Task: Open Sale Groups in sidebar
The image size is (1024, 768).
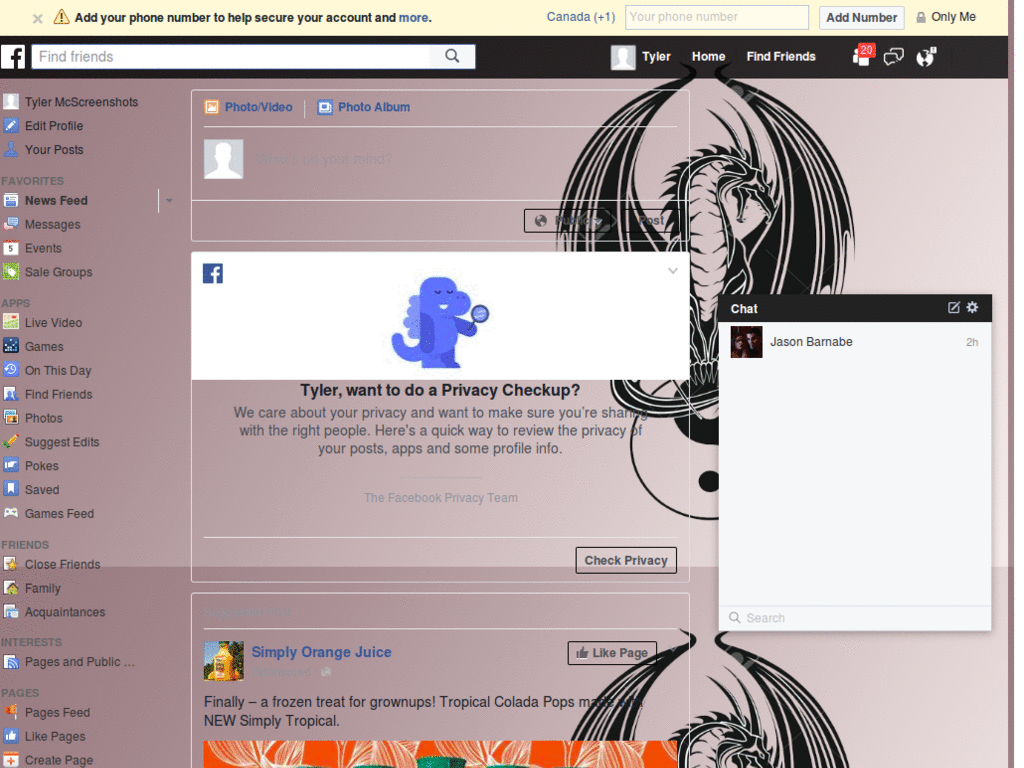Action: click(x=47, y=272)
